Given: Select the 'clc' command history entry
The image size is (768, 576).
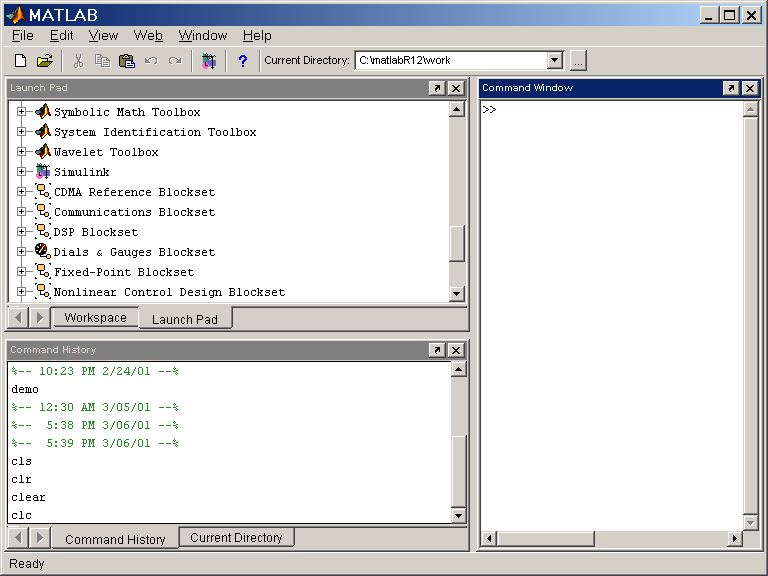Looking at the screenshot, I should tap(22, 515).
